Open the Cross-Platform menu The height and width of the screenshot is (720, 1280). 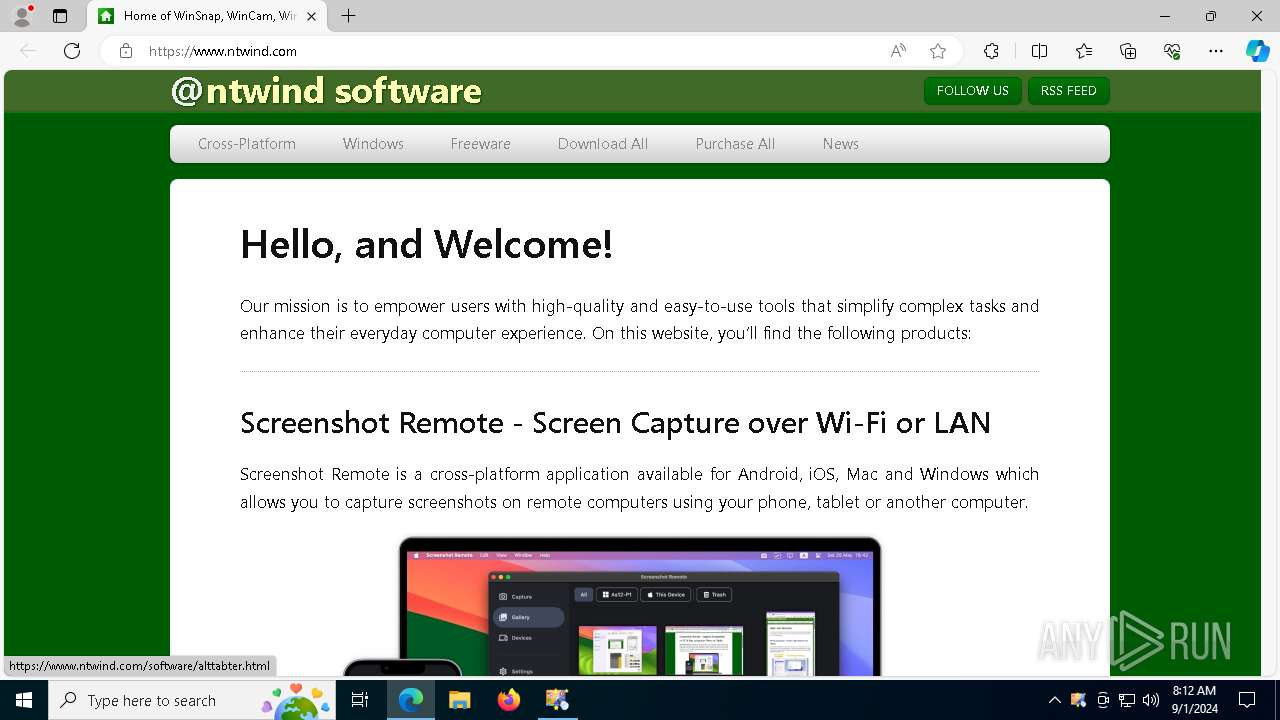click(247, 144)
